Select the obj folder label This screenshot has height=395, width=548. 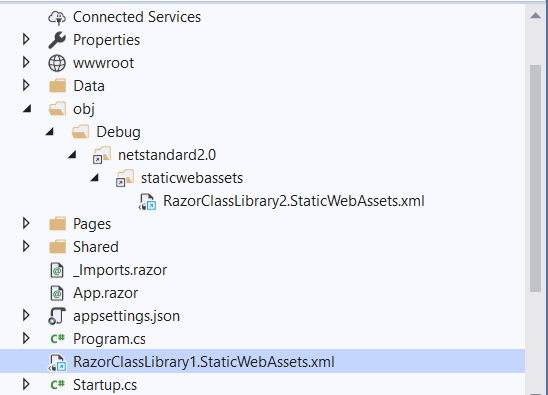(x=84, y=109)
